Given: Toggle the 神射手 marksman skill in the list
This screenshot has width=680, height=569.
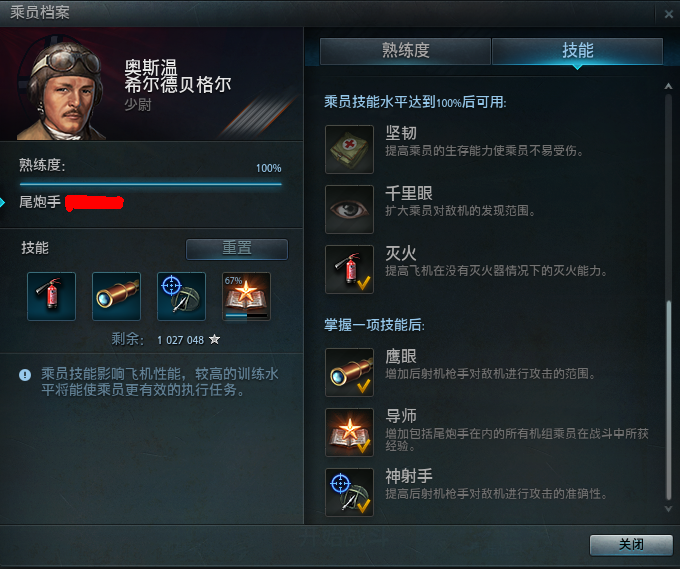Looking at the screenshot, I should (349, 492).
